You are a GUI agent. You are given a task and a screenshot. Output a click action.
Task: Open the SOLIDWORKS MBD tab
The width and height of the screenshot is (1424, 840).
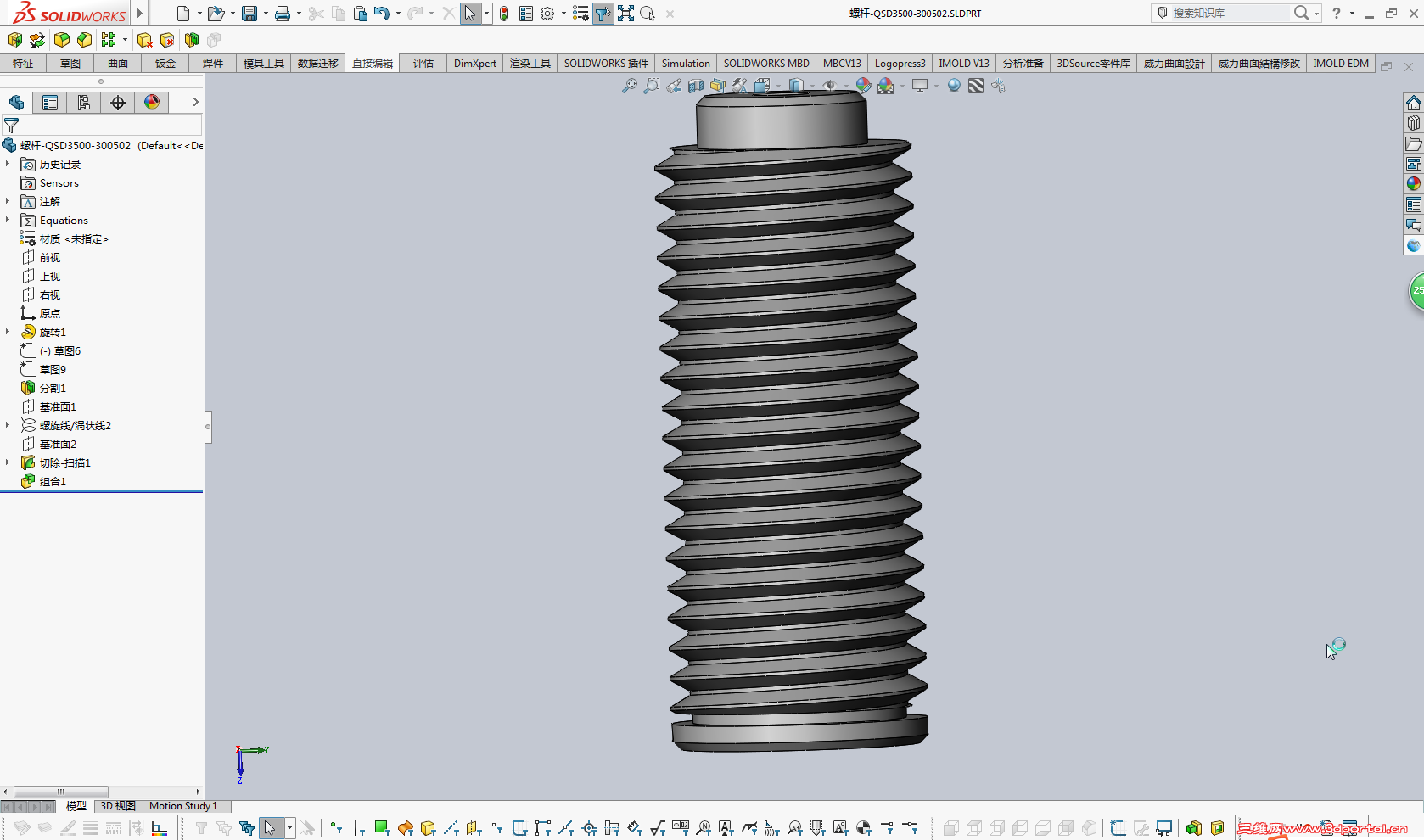tap(766, 64)
